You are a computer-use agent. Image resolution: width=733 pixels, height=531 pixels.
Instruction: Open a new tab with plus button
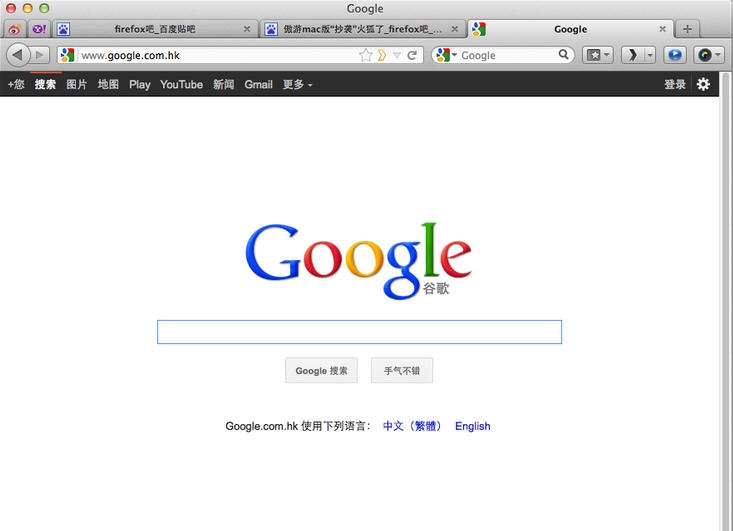click(x=687, y=29)
